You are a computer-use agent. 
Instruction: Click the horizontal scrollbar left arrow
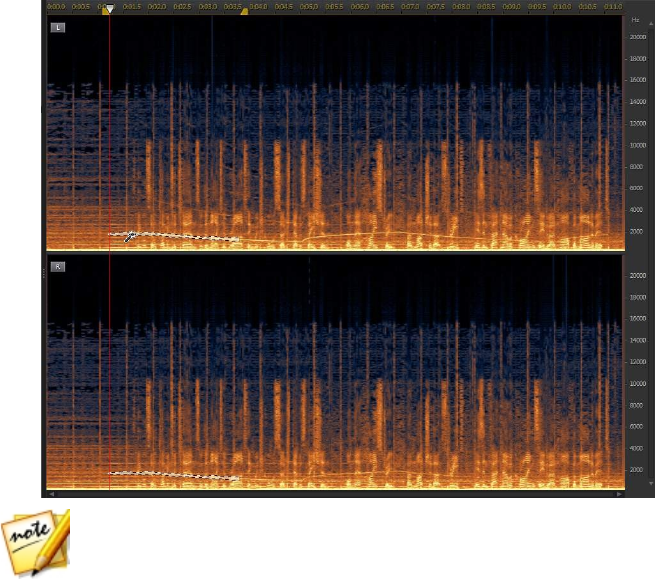[x=51, y=494]
